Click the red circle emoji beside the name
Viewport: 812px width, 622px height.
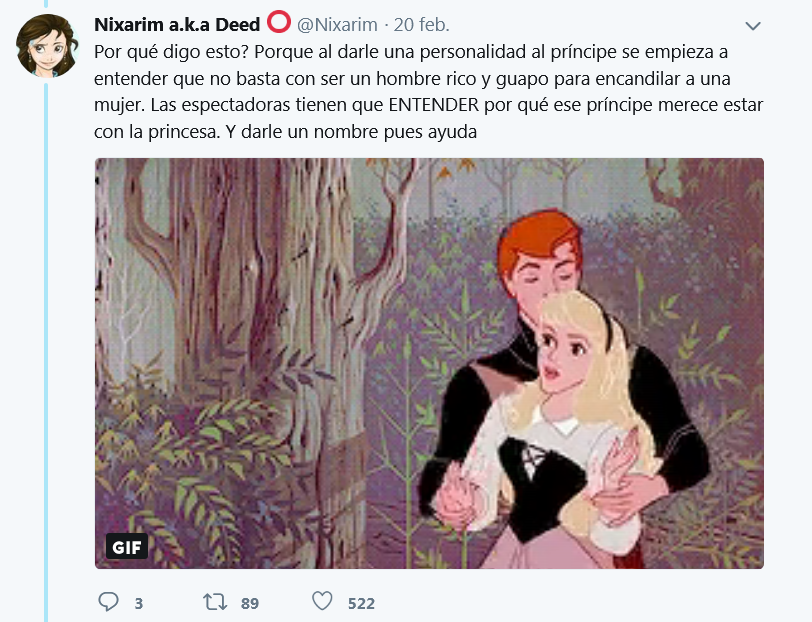pyautogui.click(x=279, y=22)
